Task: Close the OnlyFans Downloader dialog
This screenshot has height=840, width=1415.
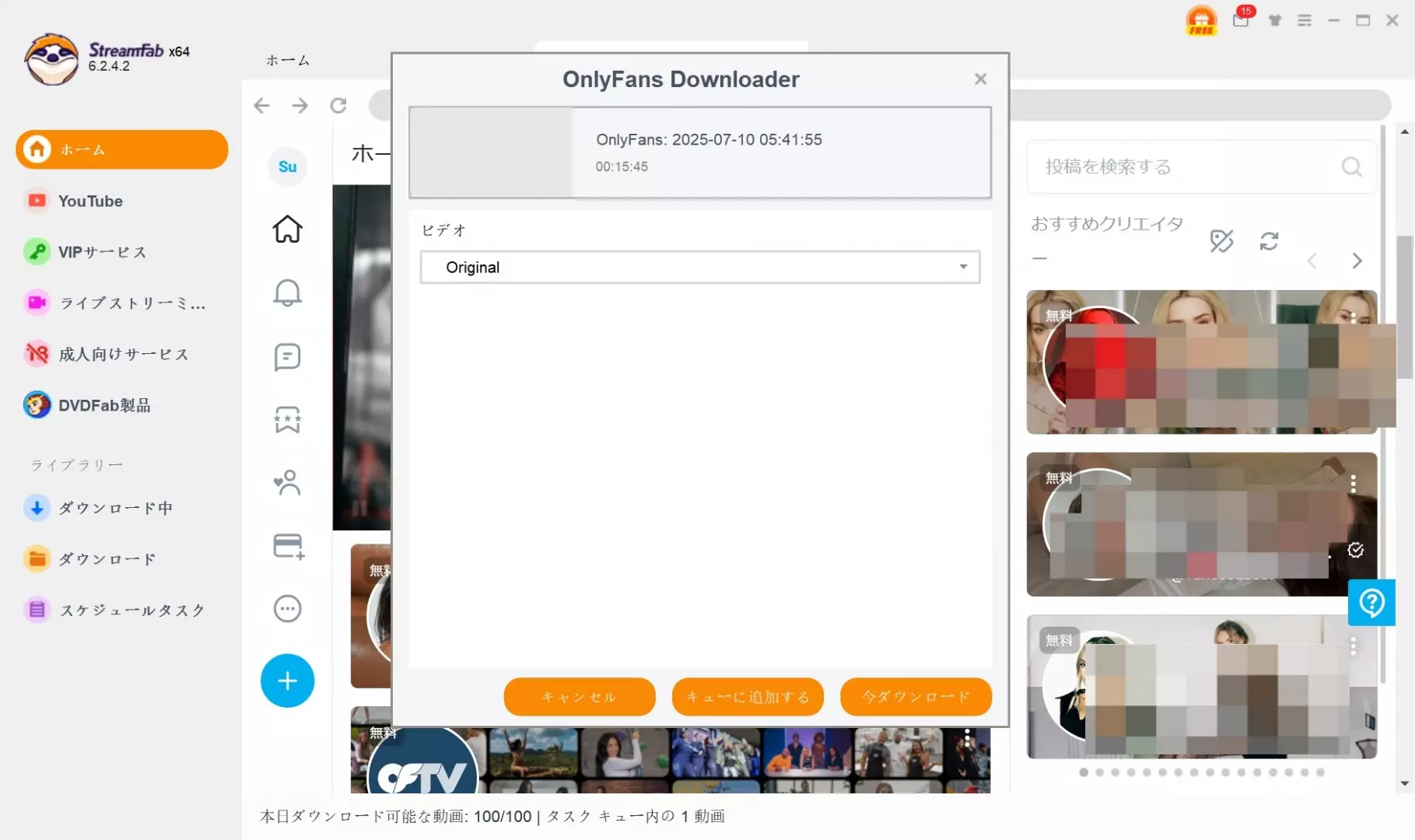Action: point(980,79)
